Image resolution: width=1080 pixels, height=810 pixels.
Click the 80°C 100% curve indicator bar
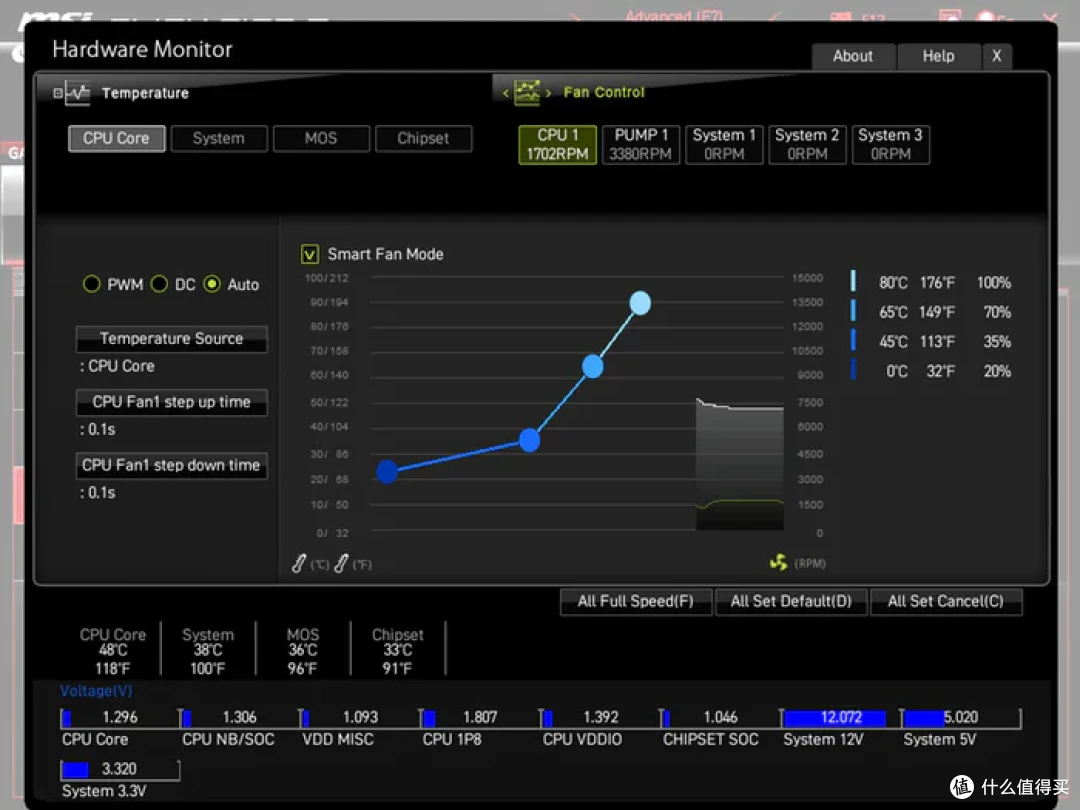[853, 281]
